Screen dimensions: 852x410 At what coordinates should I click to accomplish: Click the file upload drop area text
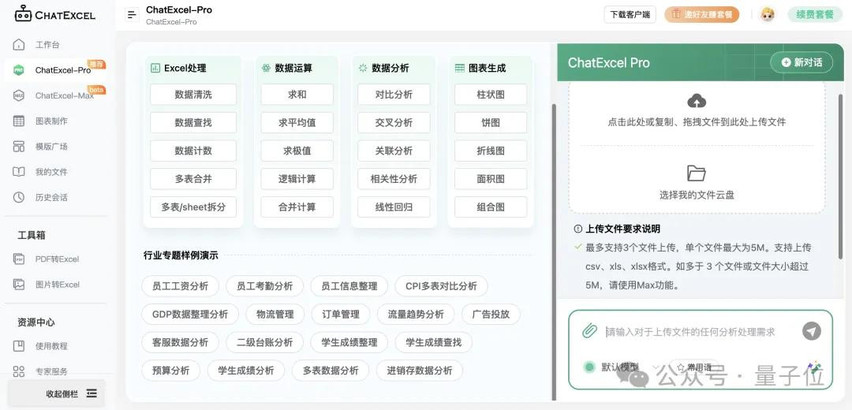click(697, 122)
